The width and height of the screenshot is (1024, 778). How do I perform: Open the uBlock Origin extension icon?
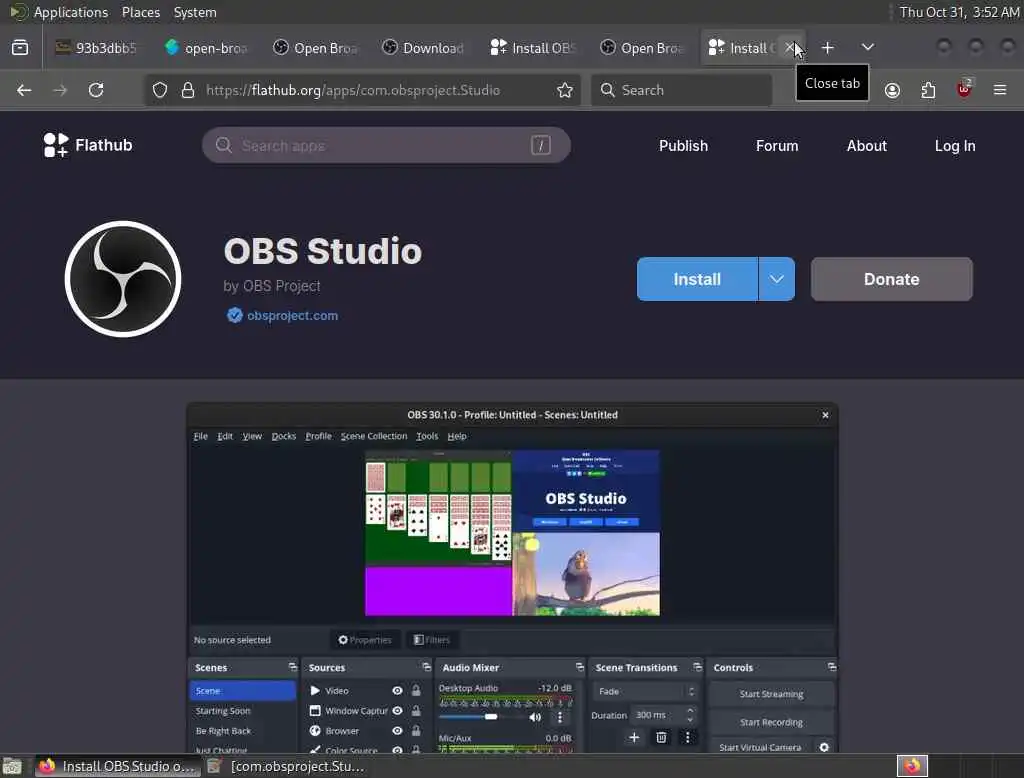(964, 89)
